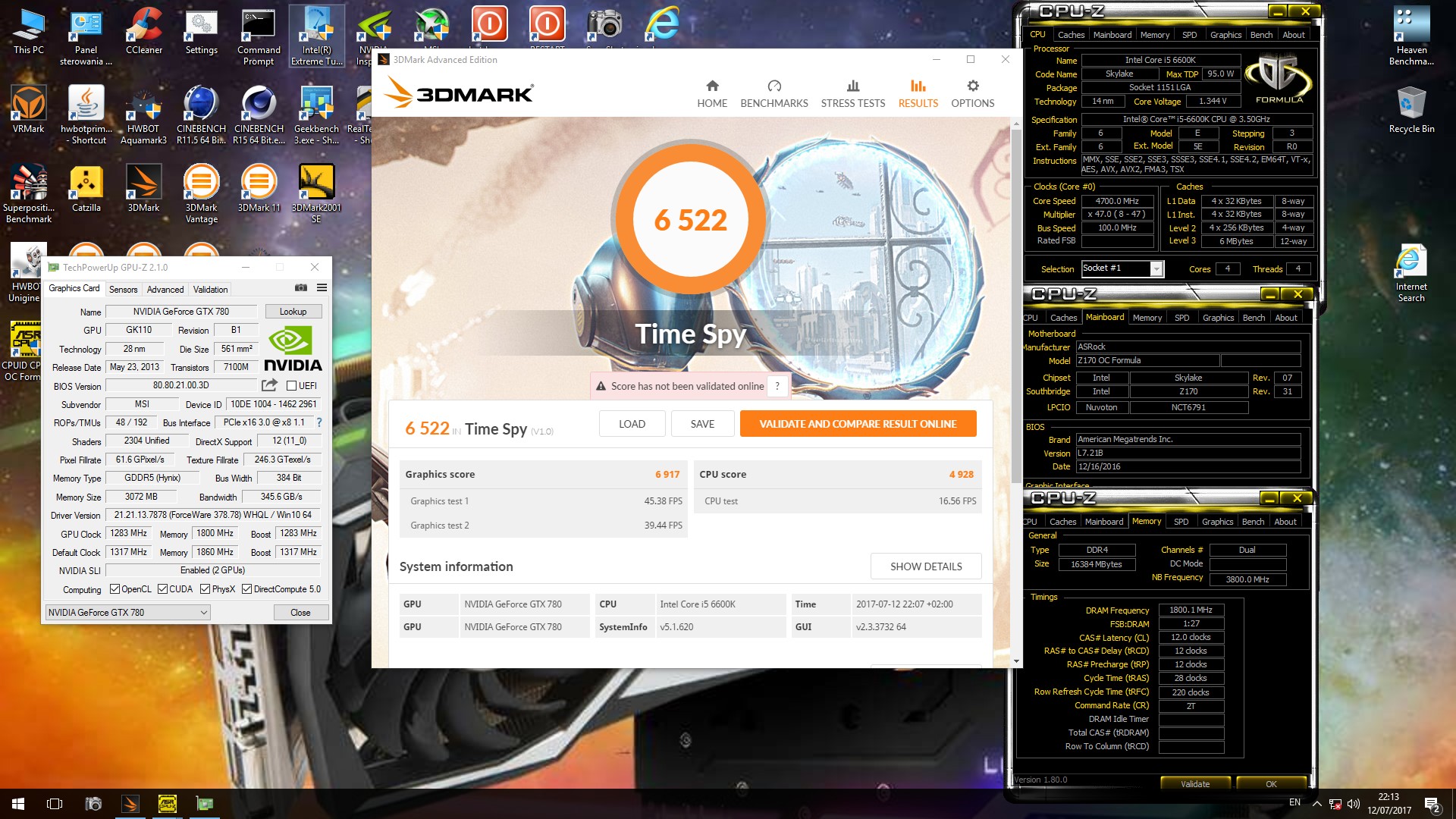Open OPTIONS gear in 3DMark
The height and width of the screenshot is (819, 1456).
973,94
